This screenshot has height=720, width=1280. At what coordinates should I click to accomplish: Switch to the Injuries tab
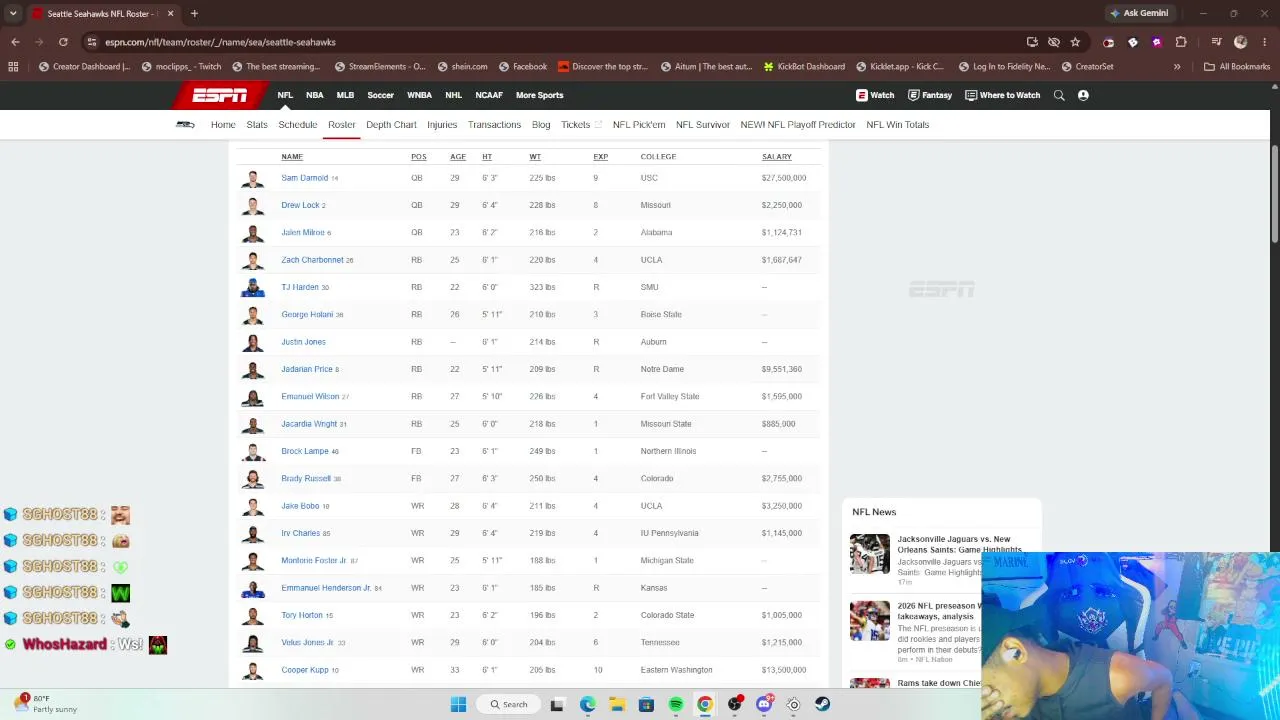(x=442, y=125)
